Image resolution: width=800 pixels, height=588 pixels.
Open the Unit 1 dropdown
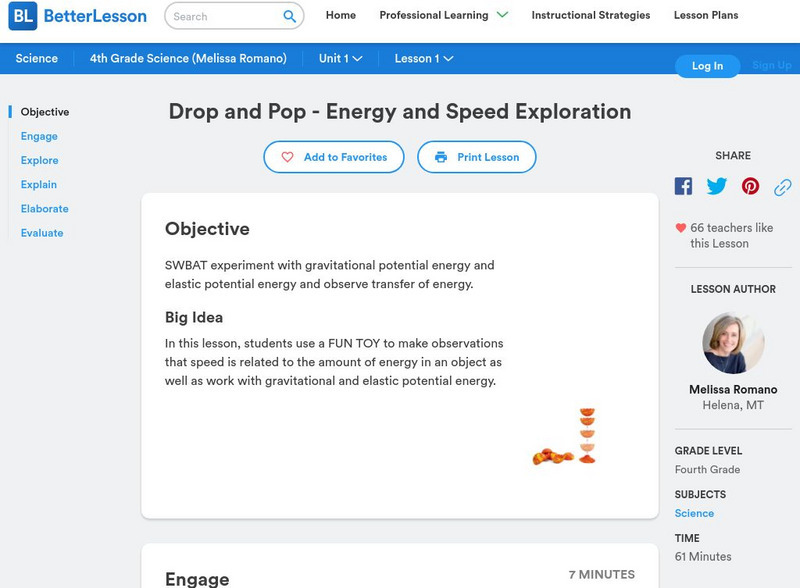click(340, 59)
